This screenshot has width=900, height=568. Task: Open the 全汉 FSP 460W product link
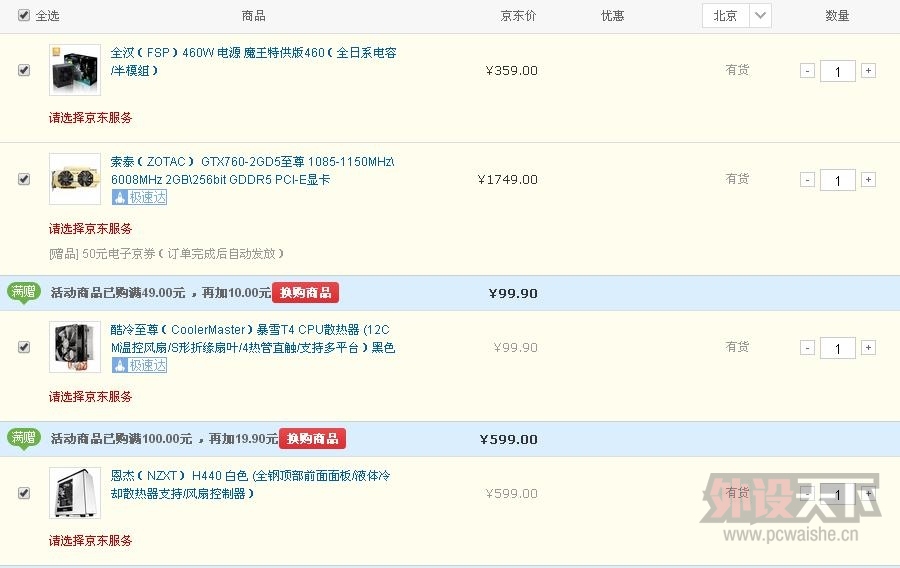click(x=253, y=61)
